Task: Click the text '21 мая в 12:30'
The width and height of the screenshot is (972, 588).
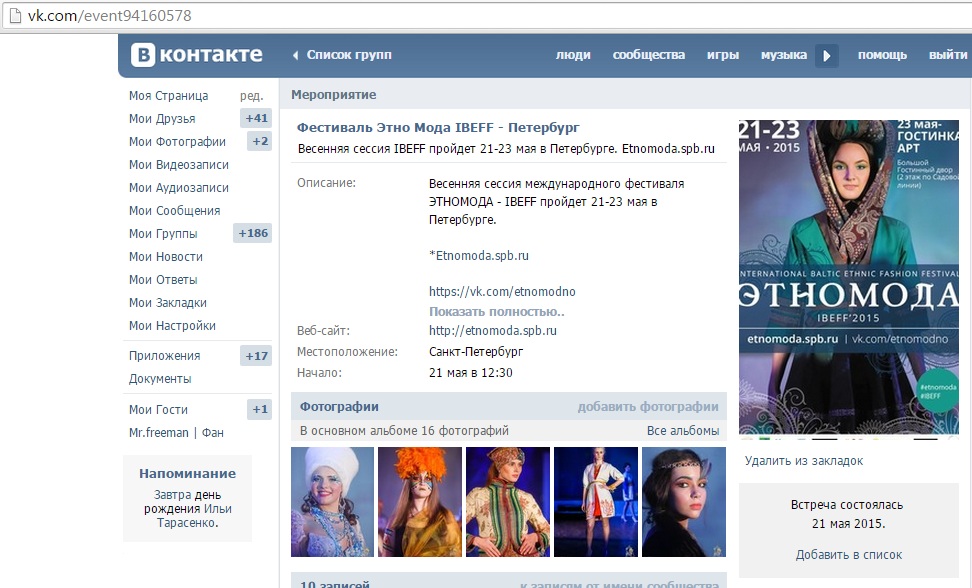Action: click(471, 372)
